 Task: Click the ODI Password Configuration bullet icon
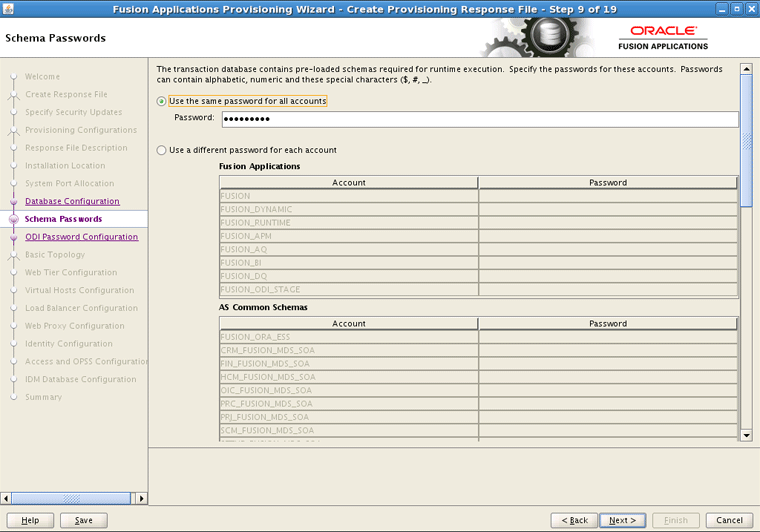[x=14, y=237]
